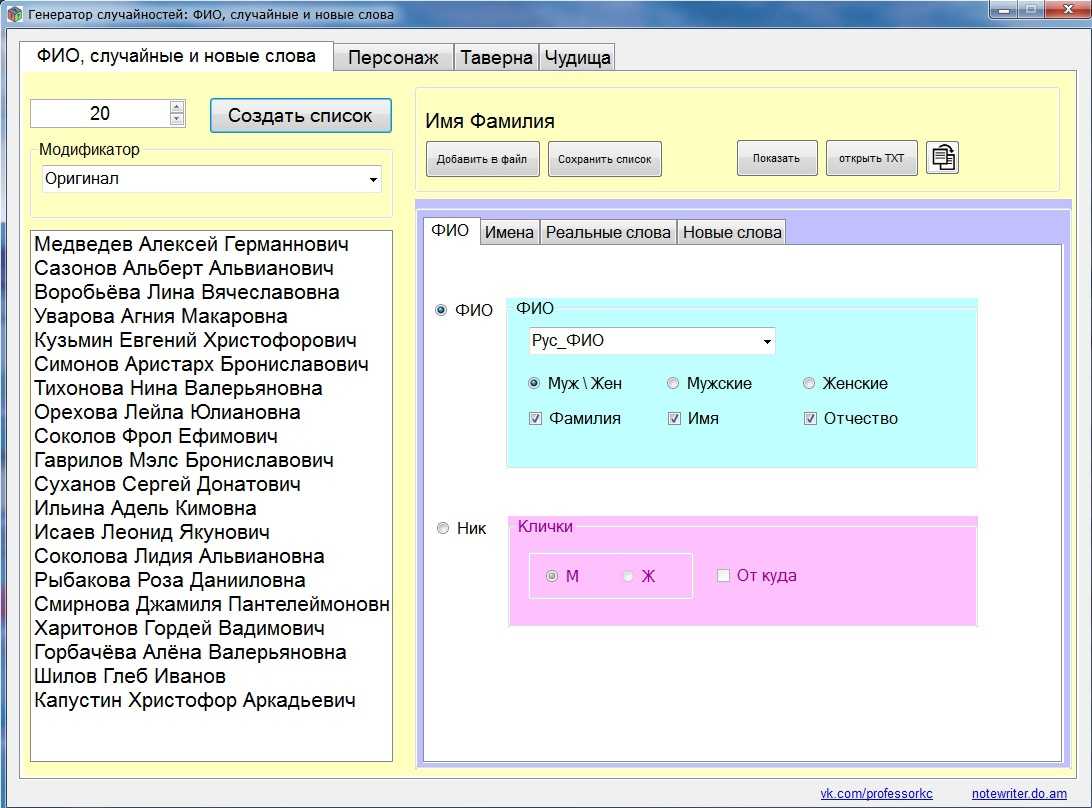Increase count with spinner up arrow

[177, 107]
